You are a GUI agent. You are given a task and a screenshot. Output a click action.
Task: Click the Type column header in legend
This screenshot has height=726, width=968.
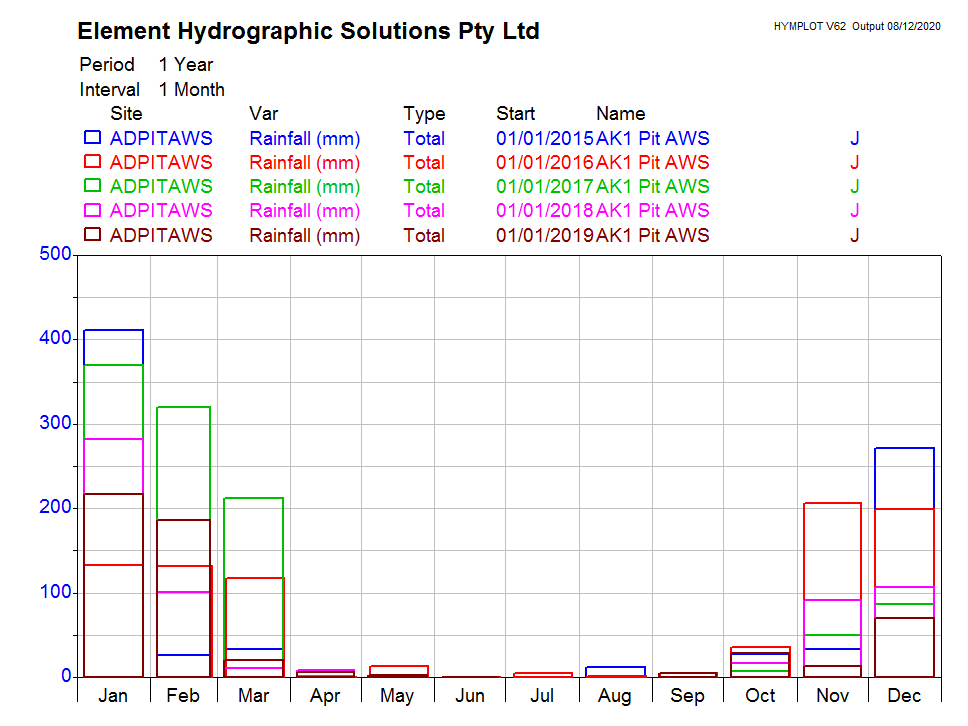[424, 114]
